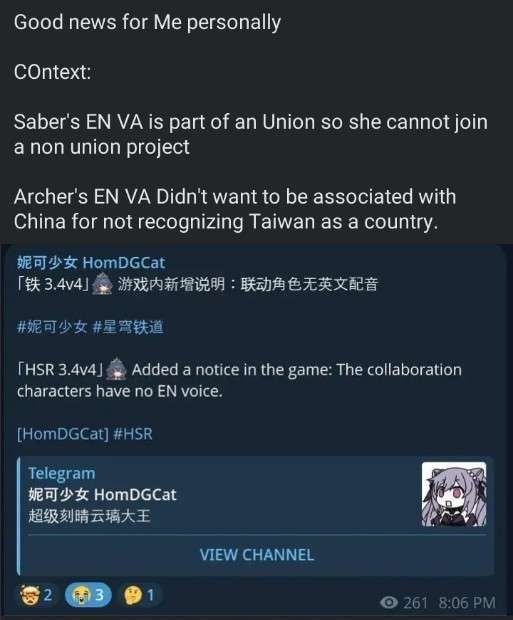
Task: Open the HomDGCat channel avatar thumbnail
Action: click(x=454, y=494)
